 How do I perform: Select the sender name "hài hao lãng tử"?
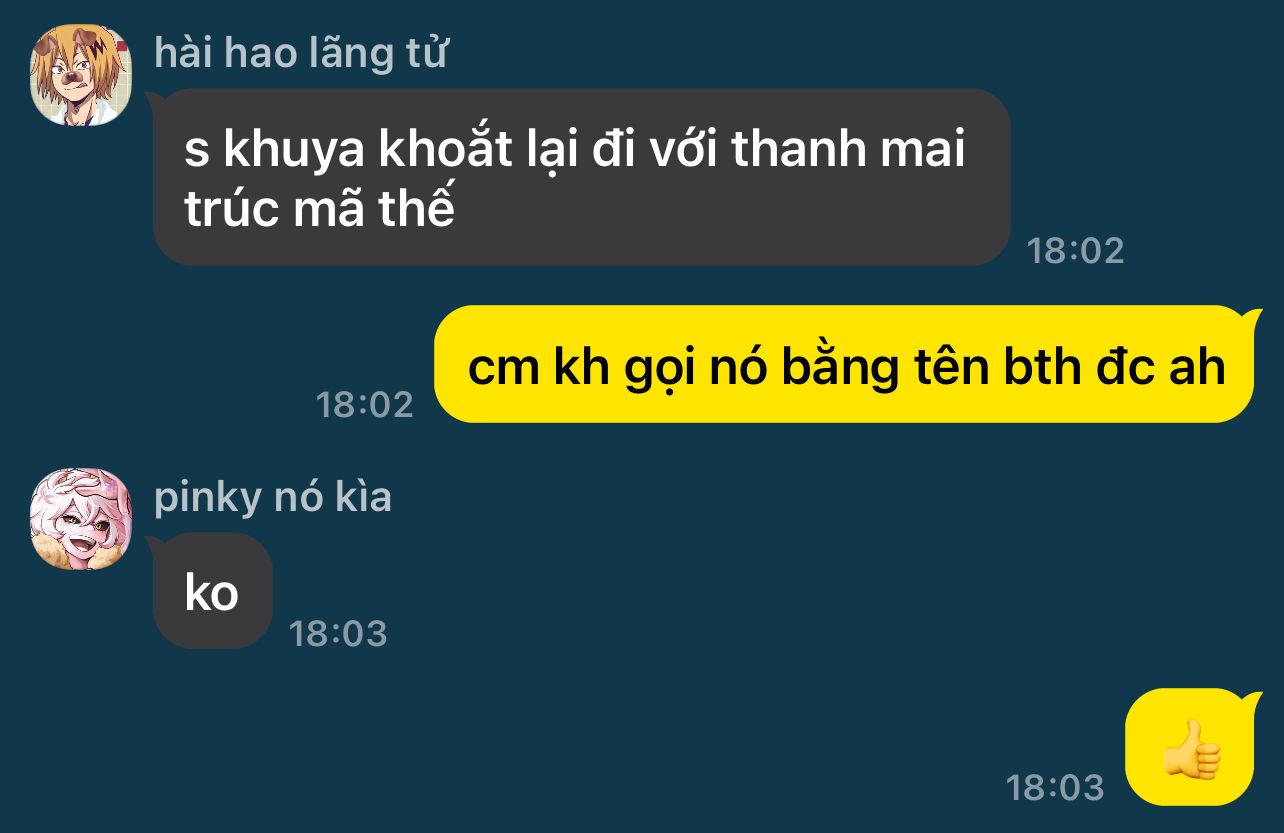pyautogui.click(x=300, y=52)
